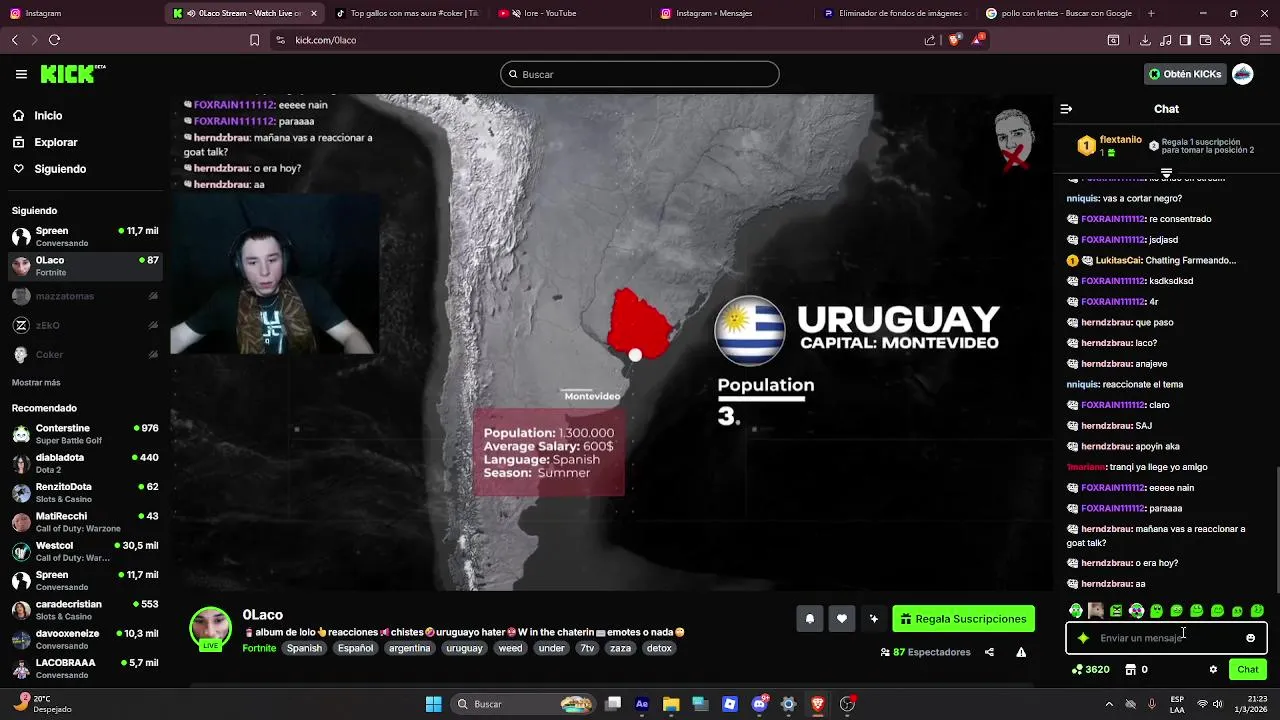Toggle follow heart button for 0Laco
Viewport: 1280px width, 720px height.
[842, 619]
